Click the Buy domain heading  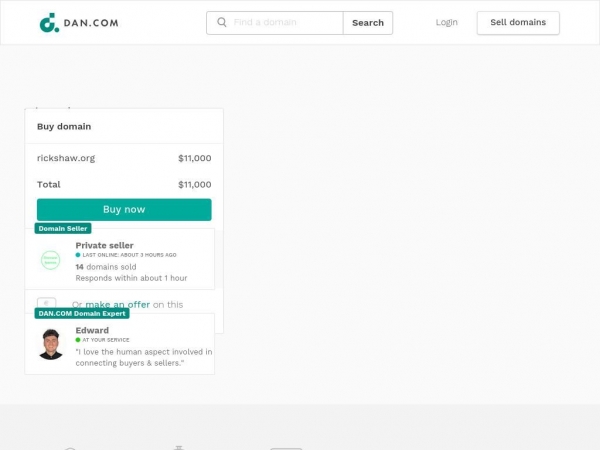tap(64, 127)
